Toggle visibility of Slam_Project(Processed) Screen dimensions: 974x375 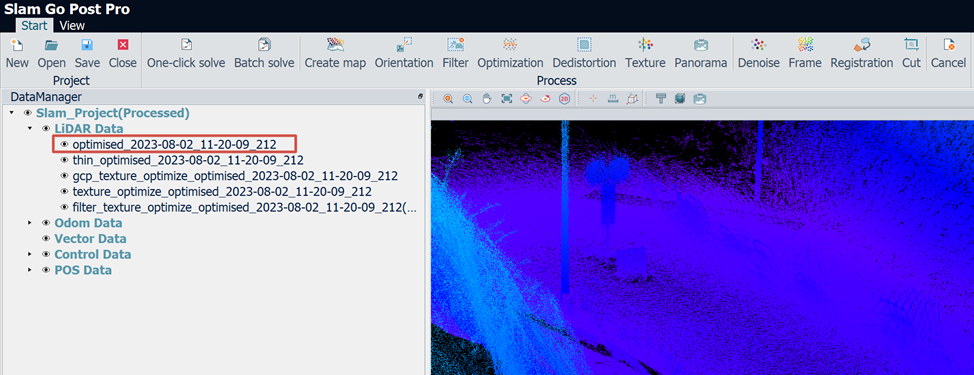pos(27,113)
